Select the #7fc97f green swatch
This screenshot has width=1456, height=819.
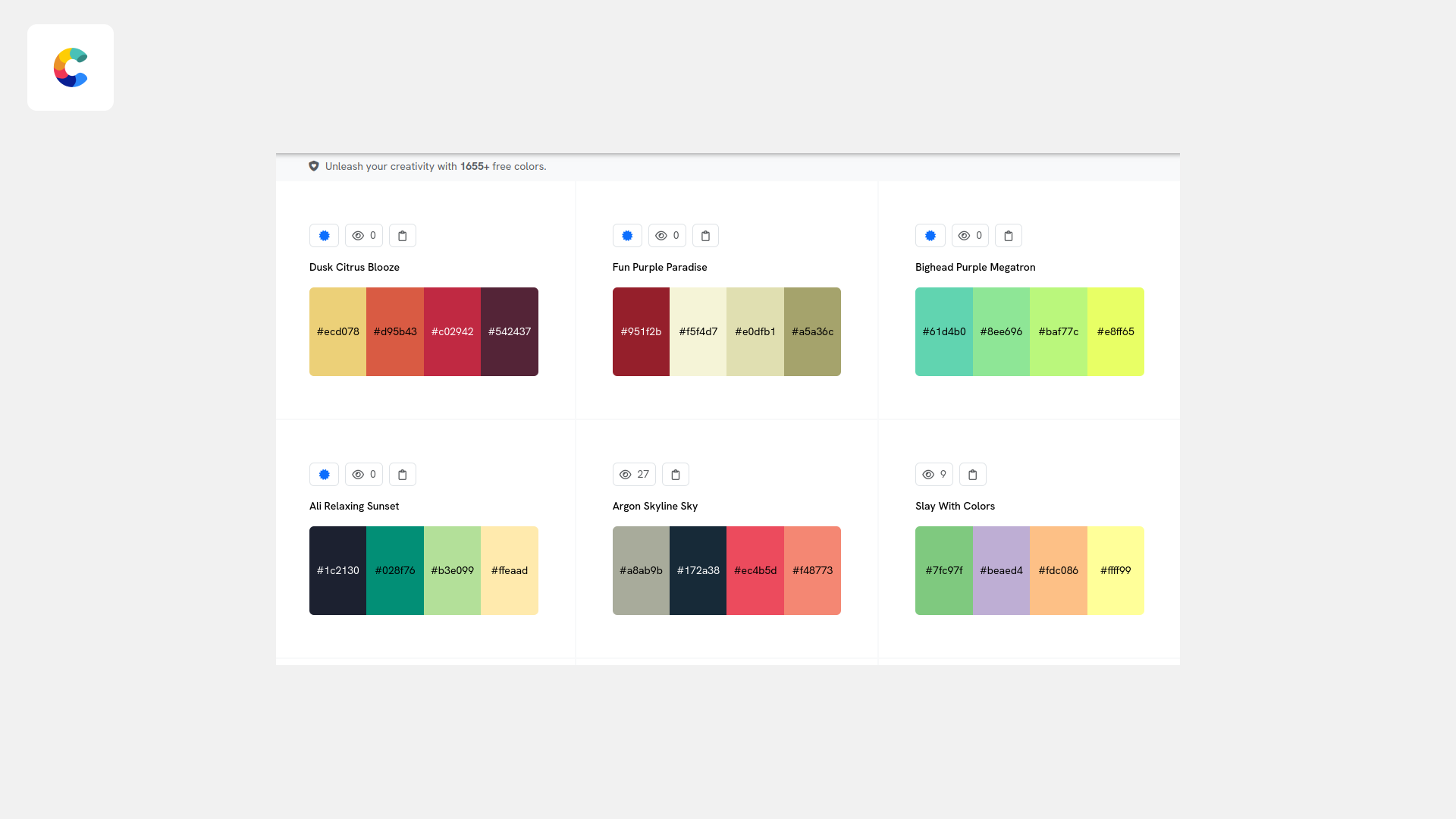tap(944, 570)
